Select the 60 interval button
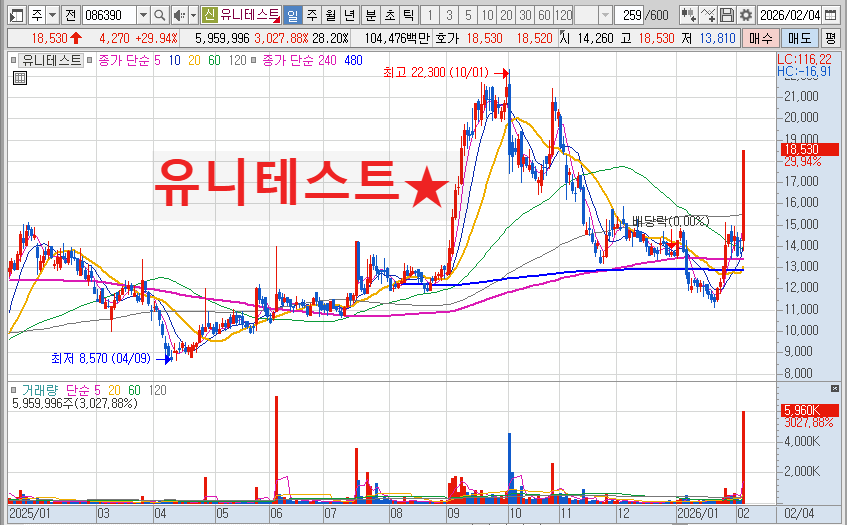Screen dimensions: 847x525 tap(544, 15)
